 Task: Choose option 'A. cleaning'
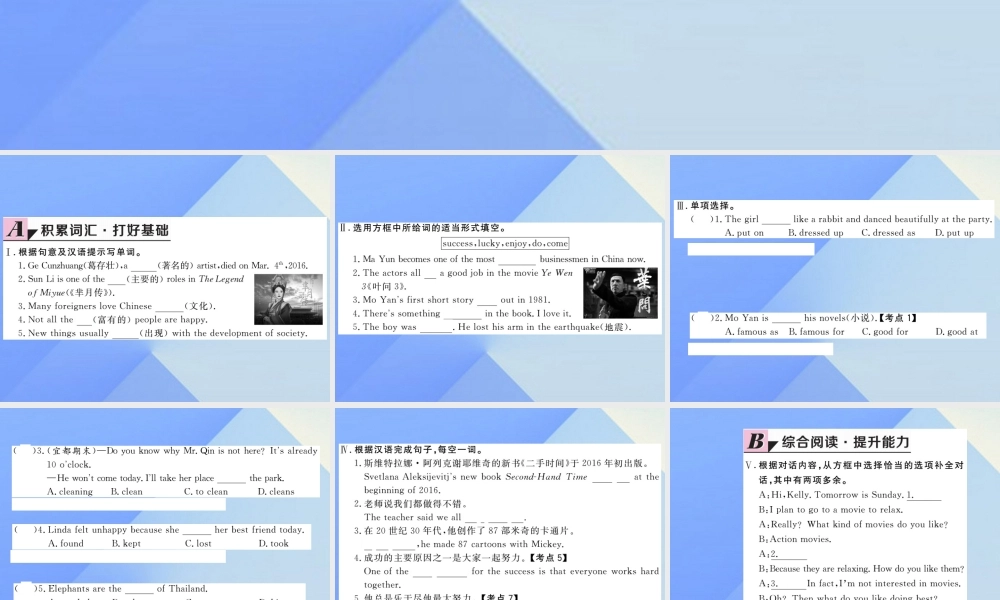(70, 492)
